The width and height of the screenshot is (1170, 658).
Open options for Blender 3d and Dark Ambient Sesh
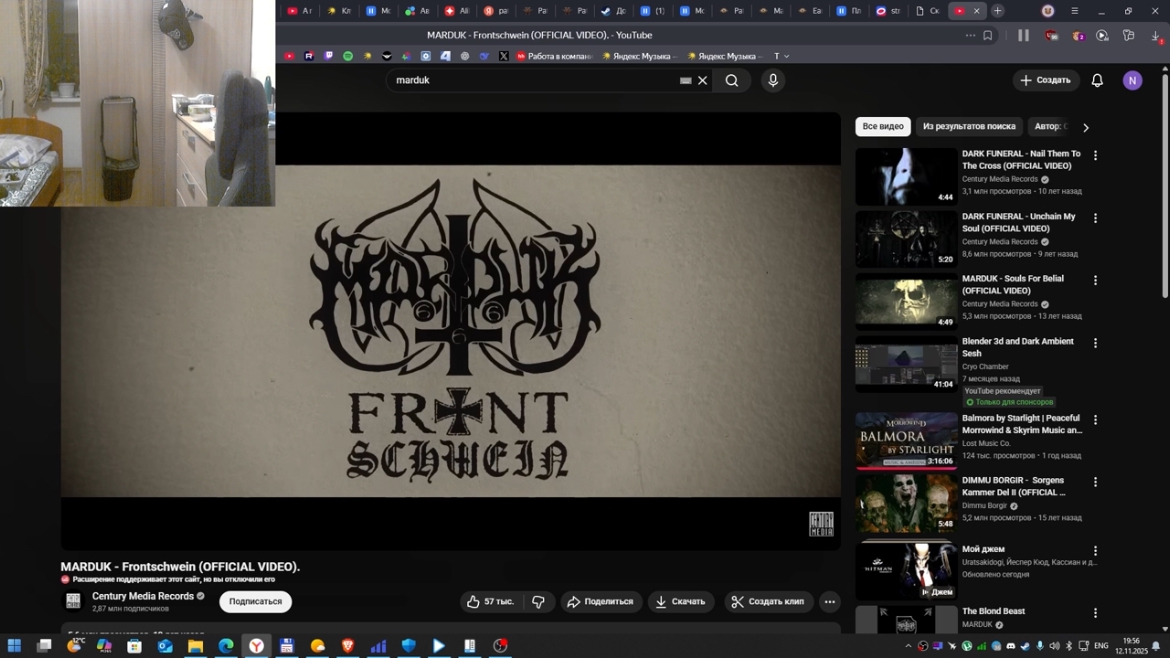pos(1095,343)
